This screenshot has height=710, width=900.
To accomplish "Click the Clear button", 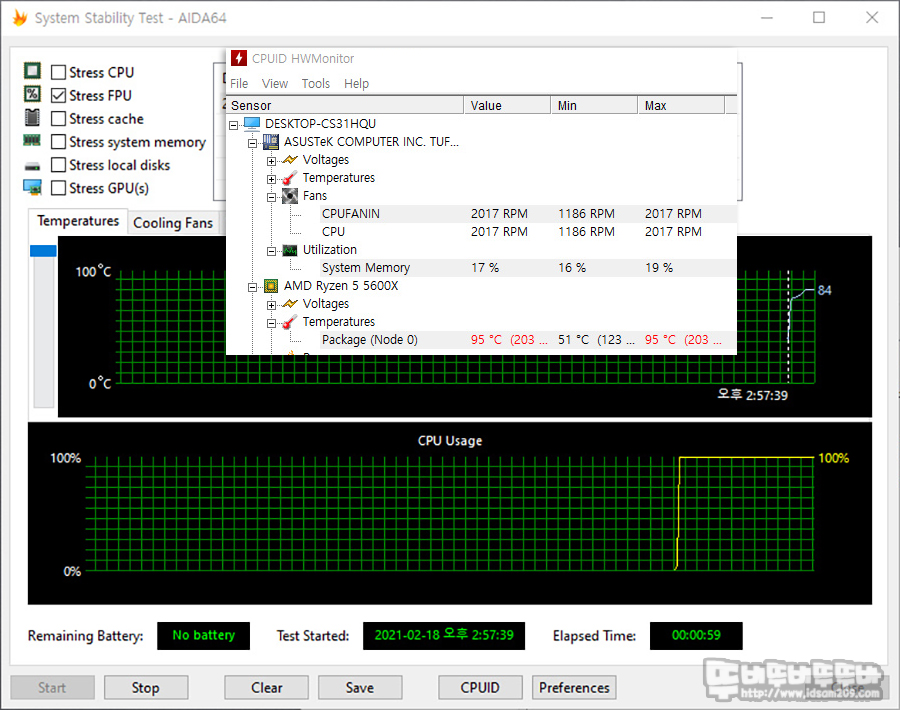I will click(x=266, y=687).
